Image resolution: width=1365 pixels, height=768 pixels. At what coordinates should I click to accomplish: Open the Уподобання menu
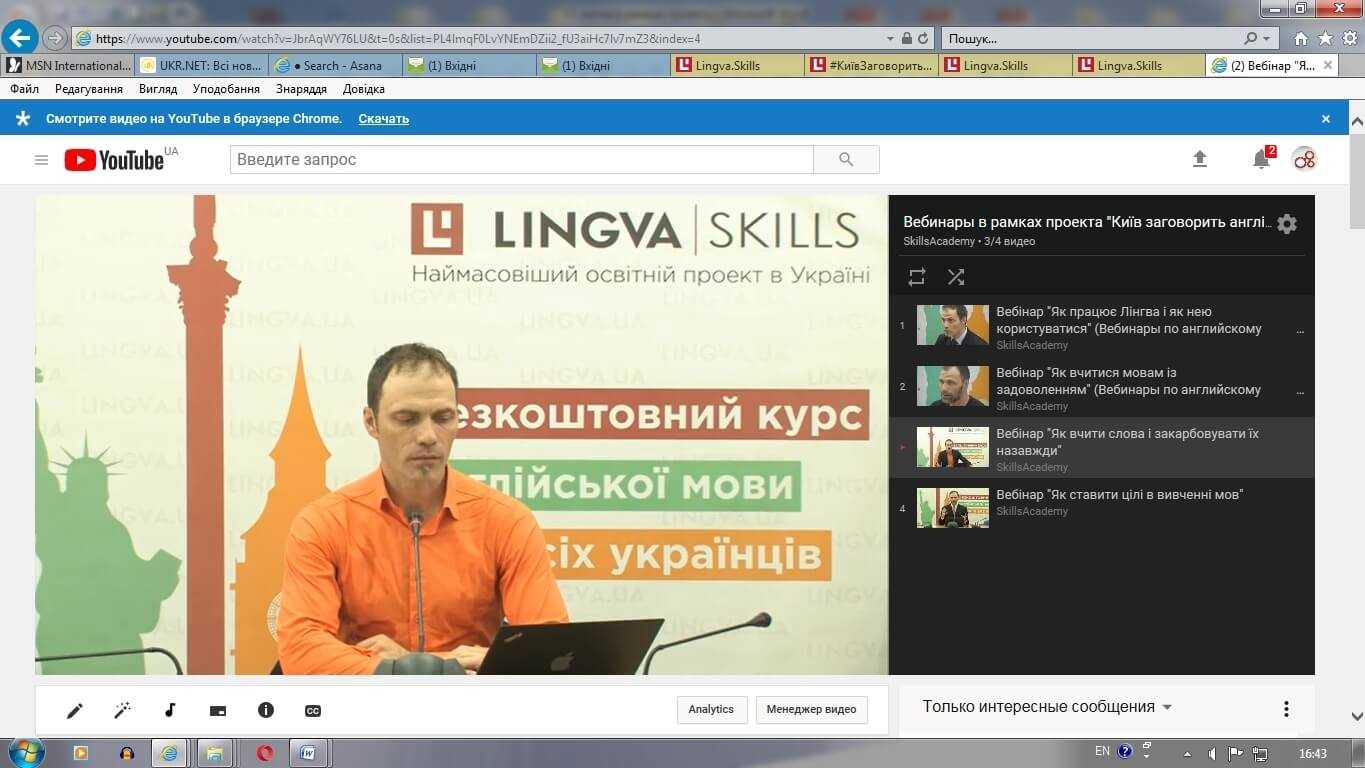click(226, 89)
